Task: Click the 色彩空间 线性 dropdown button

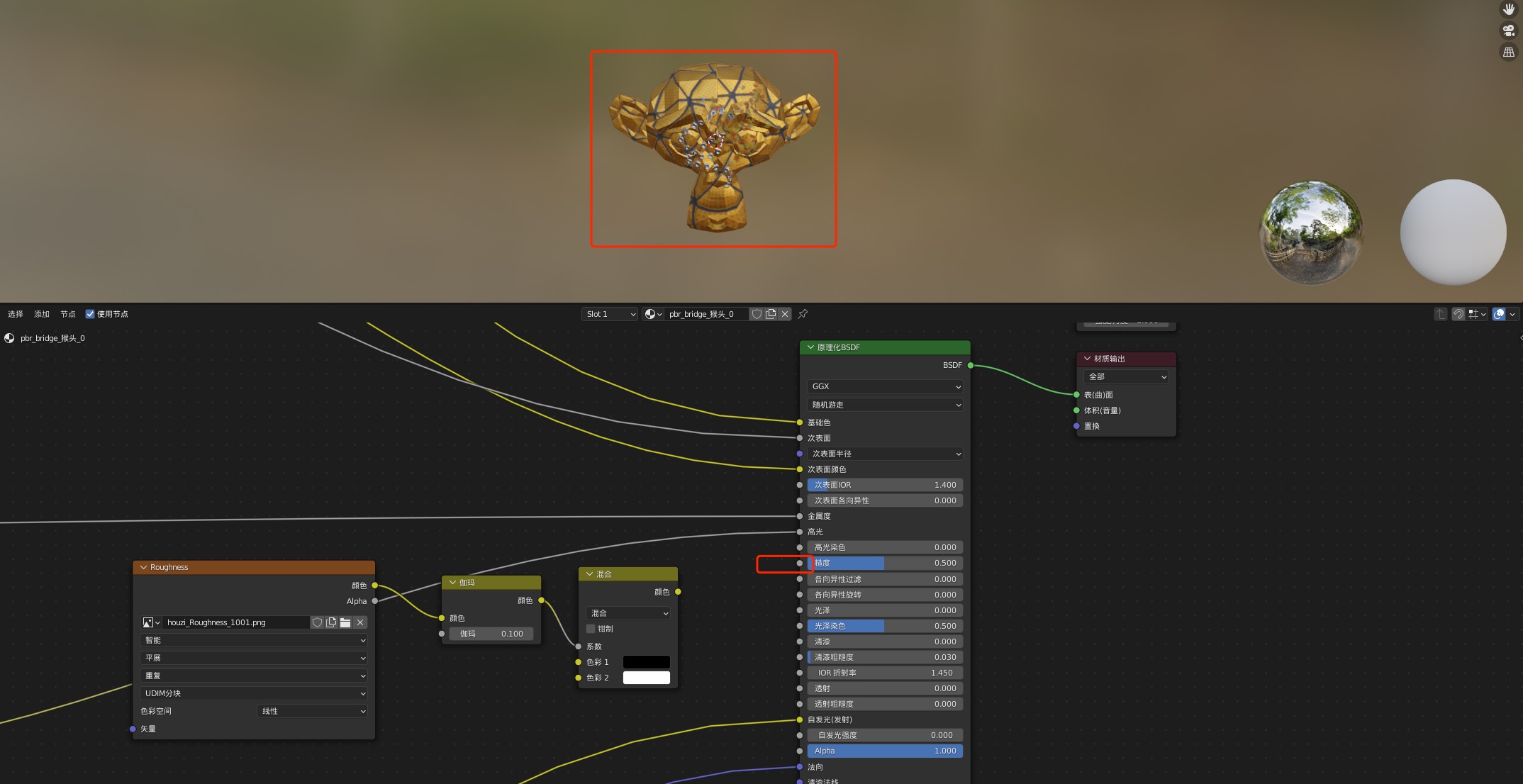Action: [x=311, y=711]
